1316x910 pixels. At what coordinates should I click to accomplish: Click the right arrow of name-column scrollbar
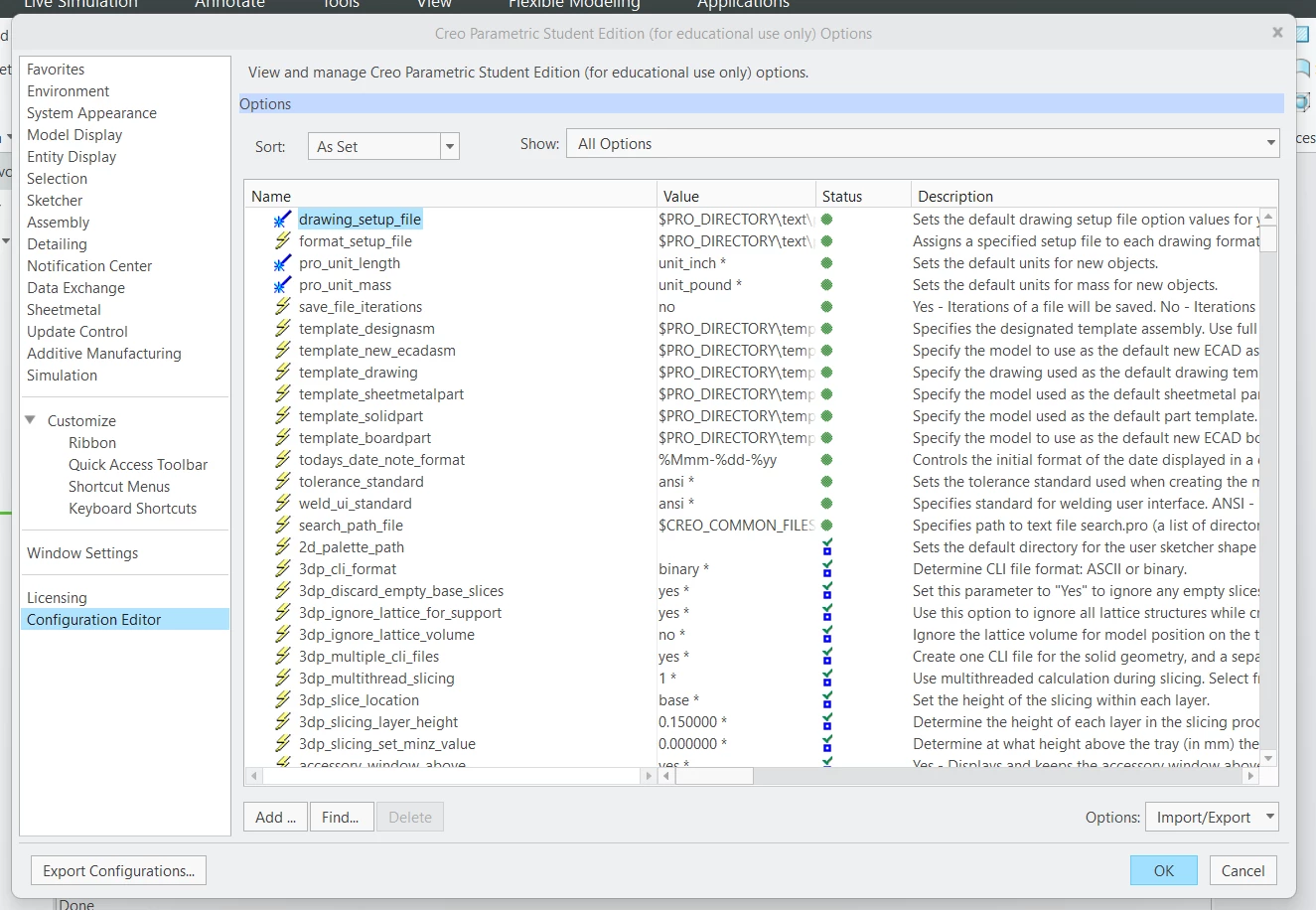coord(649,776)
